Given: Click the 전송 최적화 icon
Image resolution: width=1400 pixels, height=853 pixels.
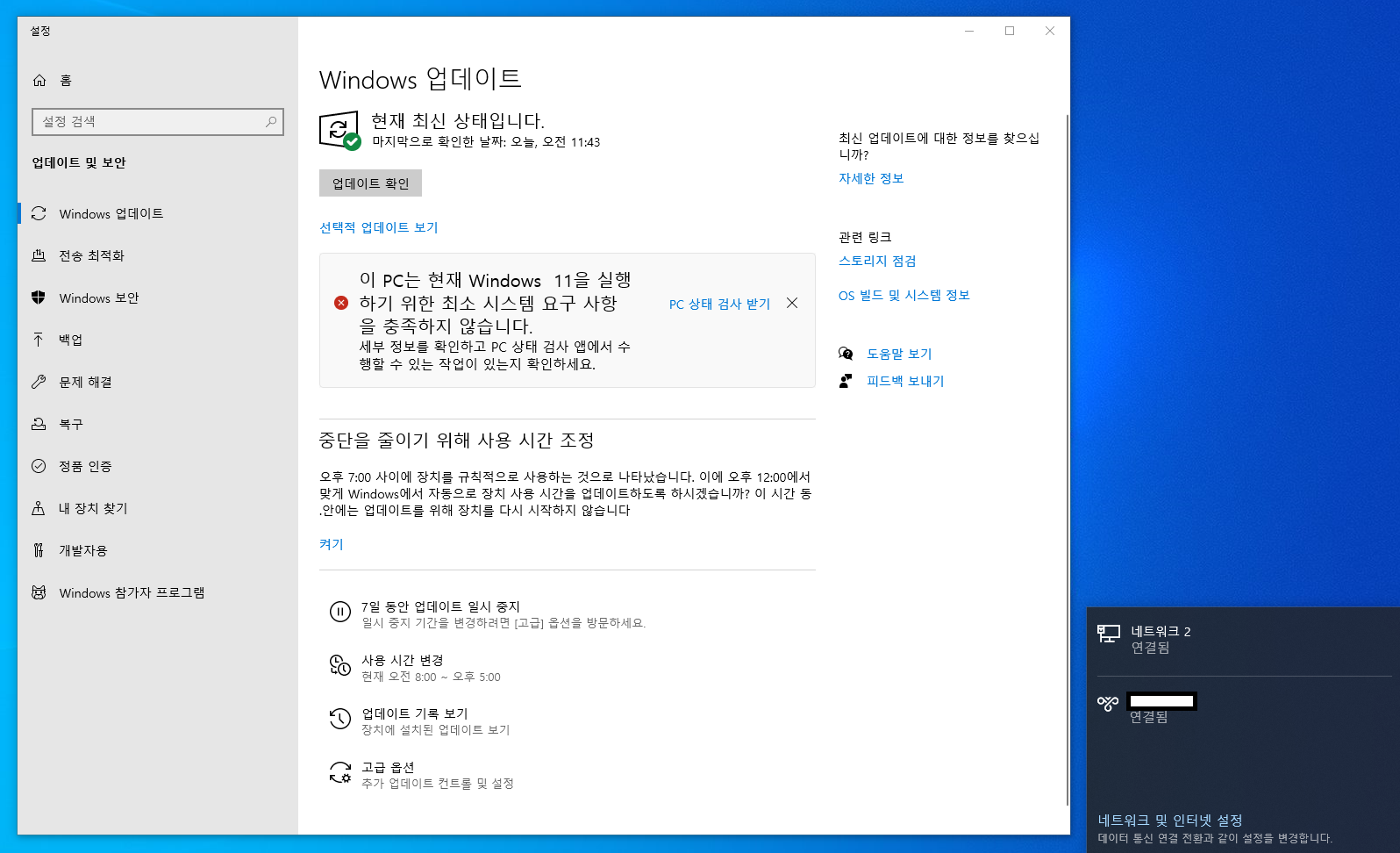Looking at the screenshot, I should (39, 255).
